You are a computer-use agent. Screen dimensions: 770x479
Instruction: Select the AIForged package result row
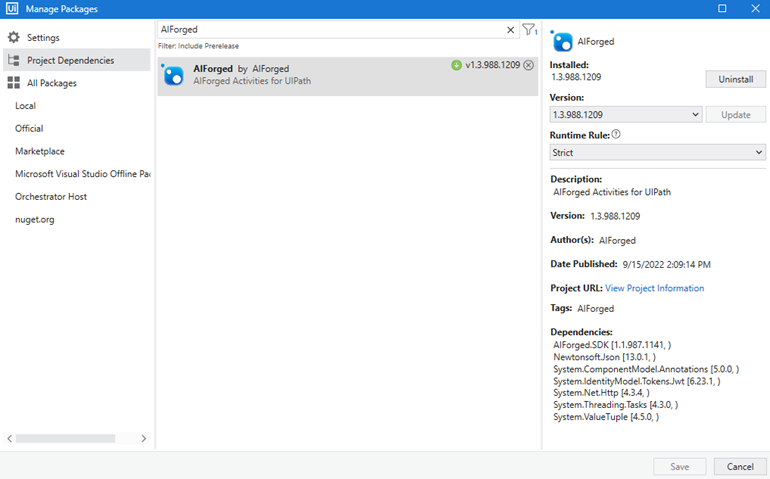pyautogui.click(x=348, y=76)
